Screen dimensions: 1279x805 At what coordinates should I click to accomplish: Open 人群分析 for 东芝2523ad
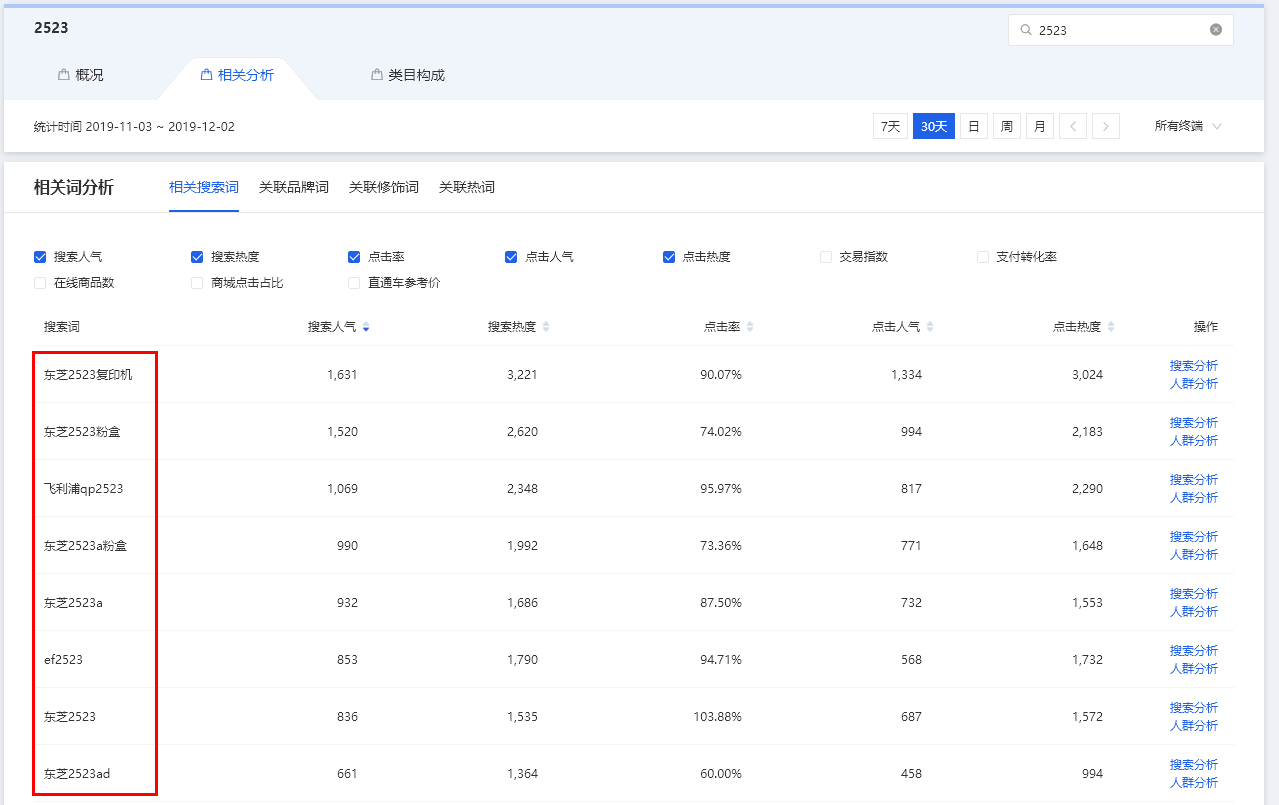pos(1194,783)
